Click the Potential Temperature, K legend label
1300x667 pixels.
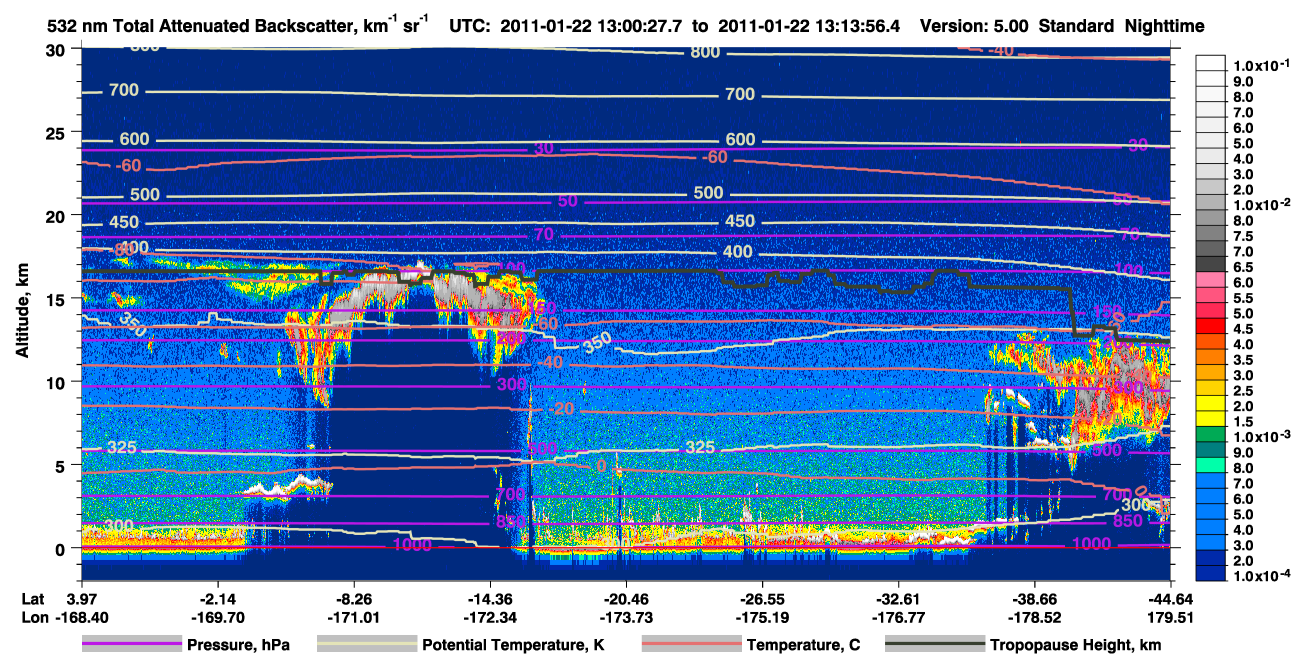point(513,645)
